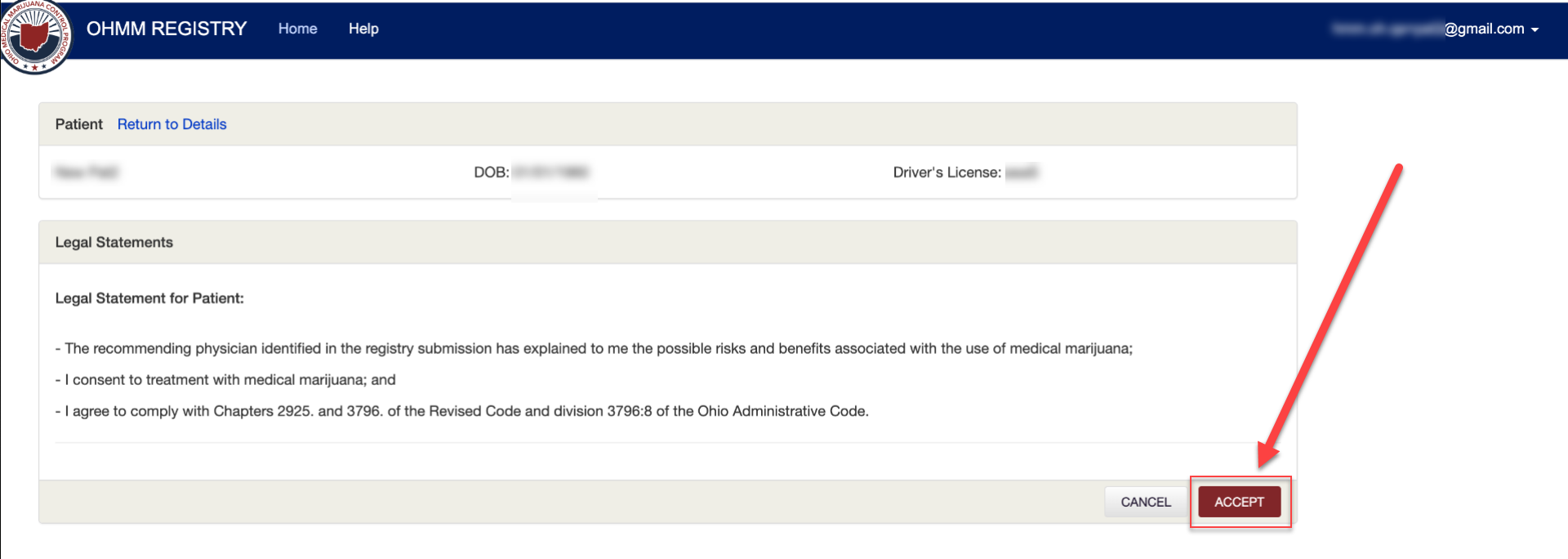This screenshot has width=1568, height=559.
Task: Open the Help menu item
Action: 363,29
